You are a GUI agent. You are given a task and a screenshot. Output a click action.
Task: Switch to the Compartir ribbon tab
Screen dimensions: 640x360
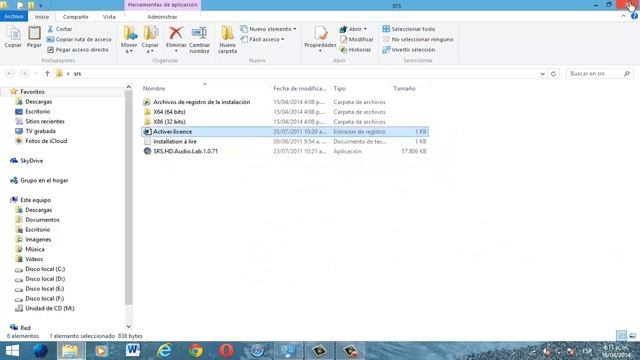click(x=76, y=17)
